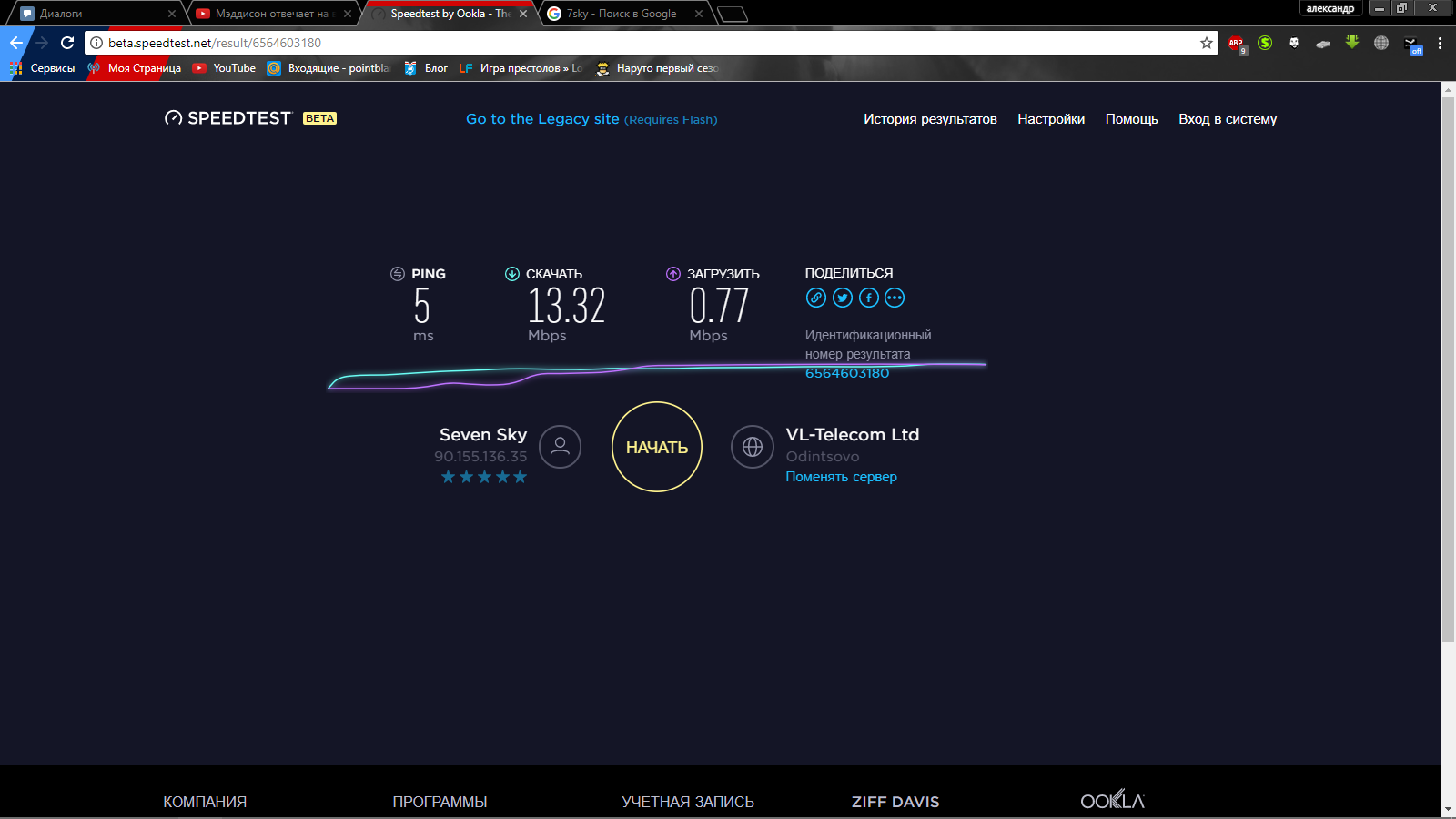1456x819 pixels.
Task: Open the Блог bookmark
Action: coord(426,68)
